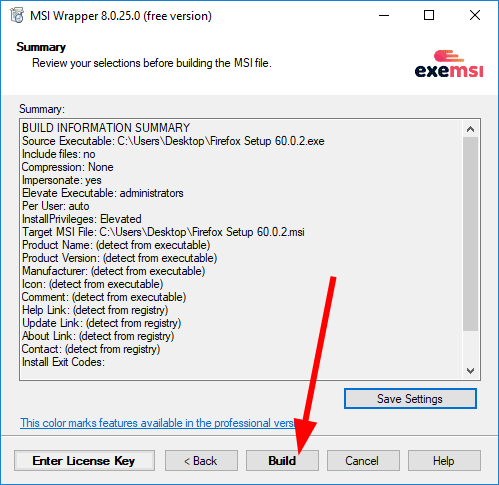Click summary scrollbar up arrow
This screenshot has width=499, height=485.
470,129
